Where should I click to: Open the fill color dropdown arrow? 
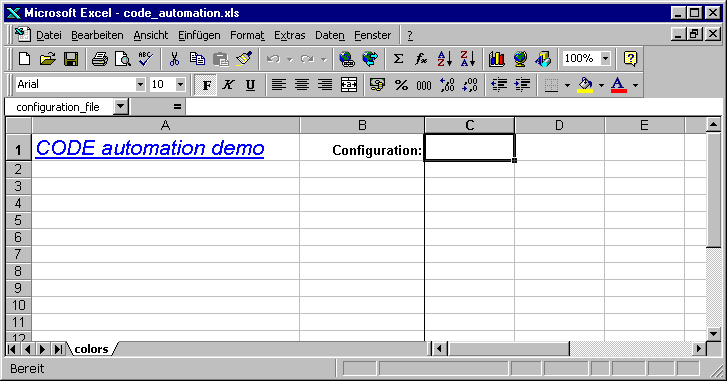pyautogui.click(x=601, y=85)
